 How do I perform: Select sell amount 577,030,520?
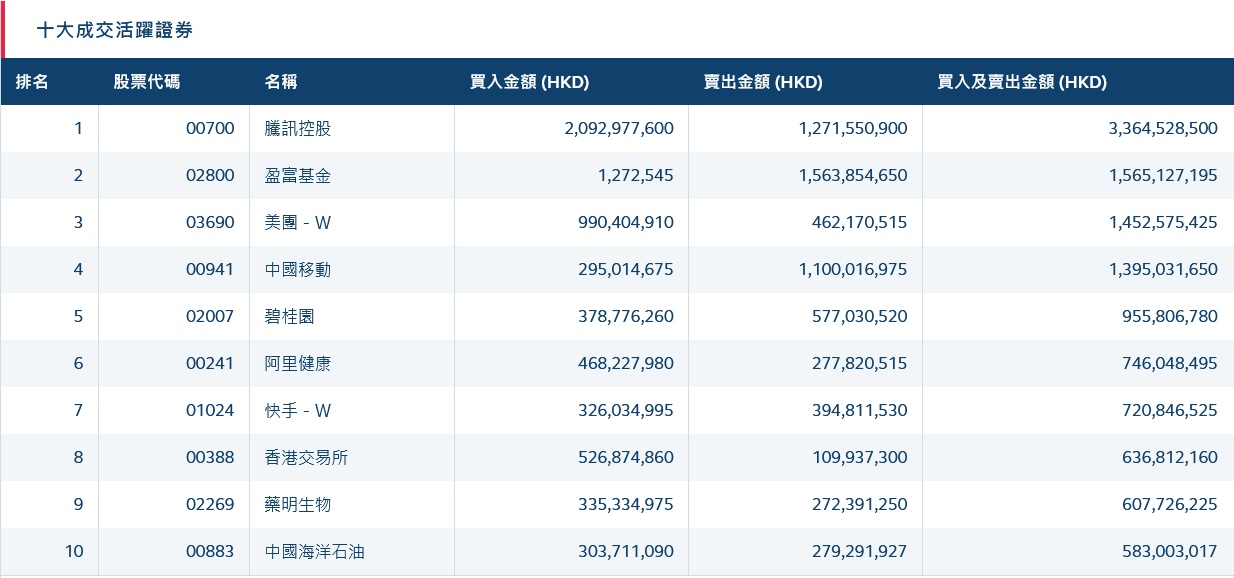click(860, 316)
